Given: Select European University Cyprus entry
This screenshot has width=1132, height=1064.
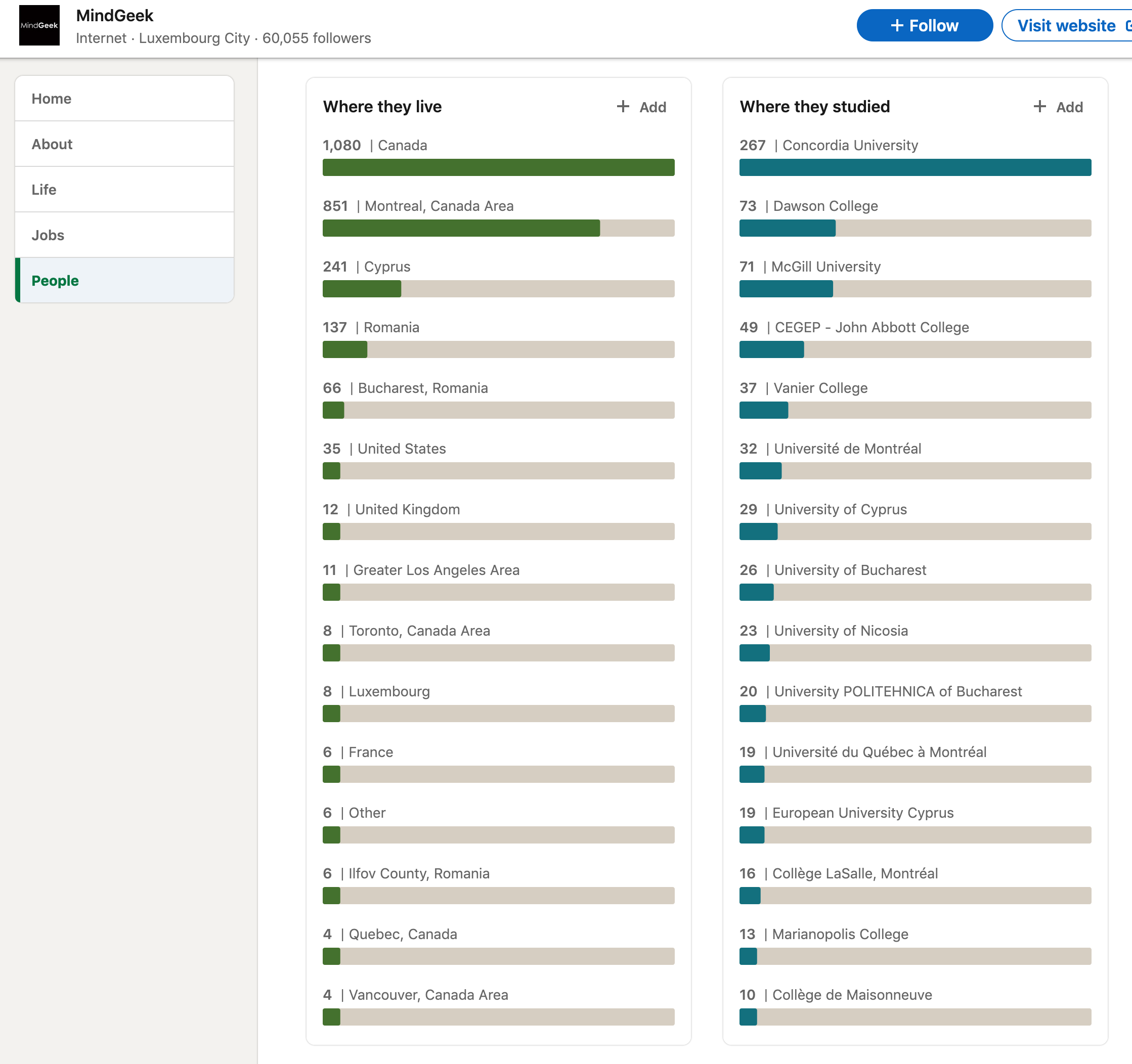Looking at the screenshot, I should click(x=915, y=824).
